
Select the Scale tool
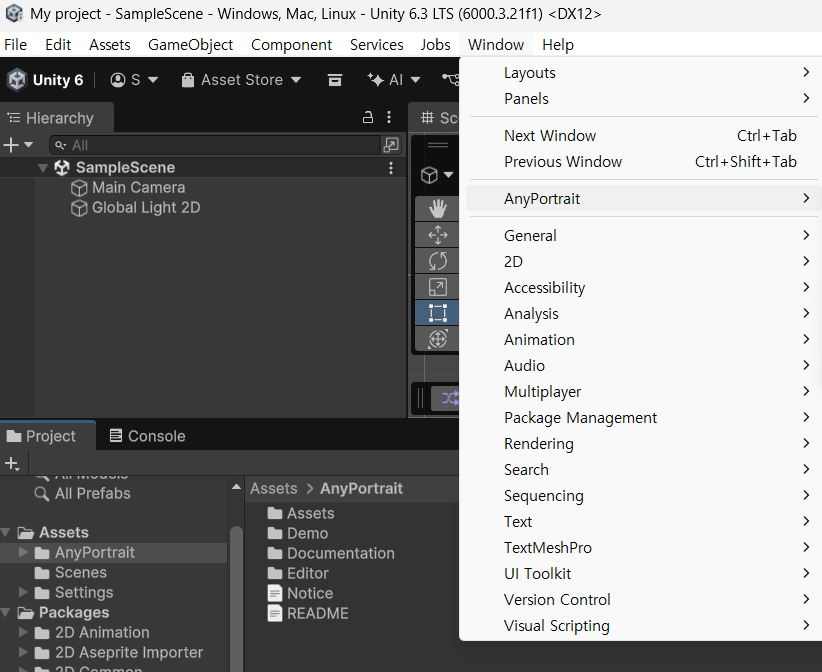click(x=437, y=287)
